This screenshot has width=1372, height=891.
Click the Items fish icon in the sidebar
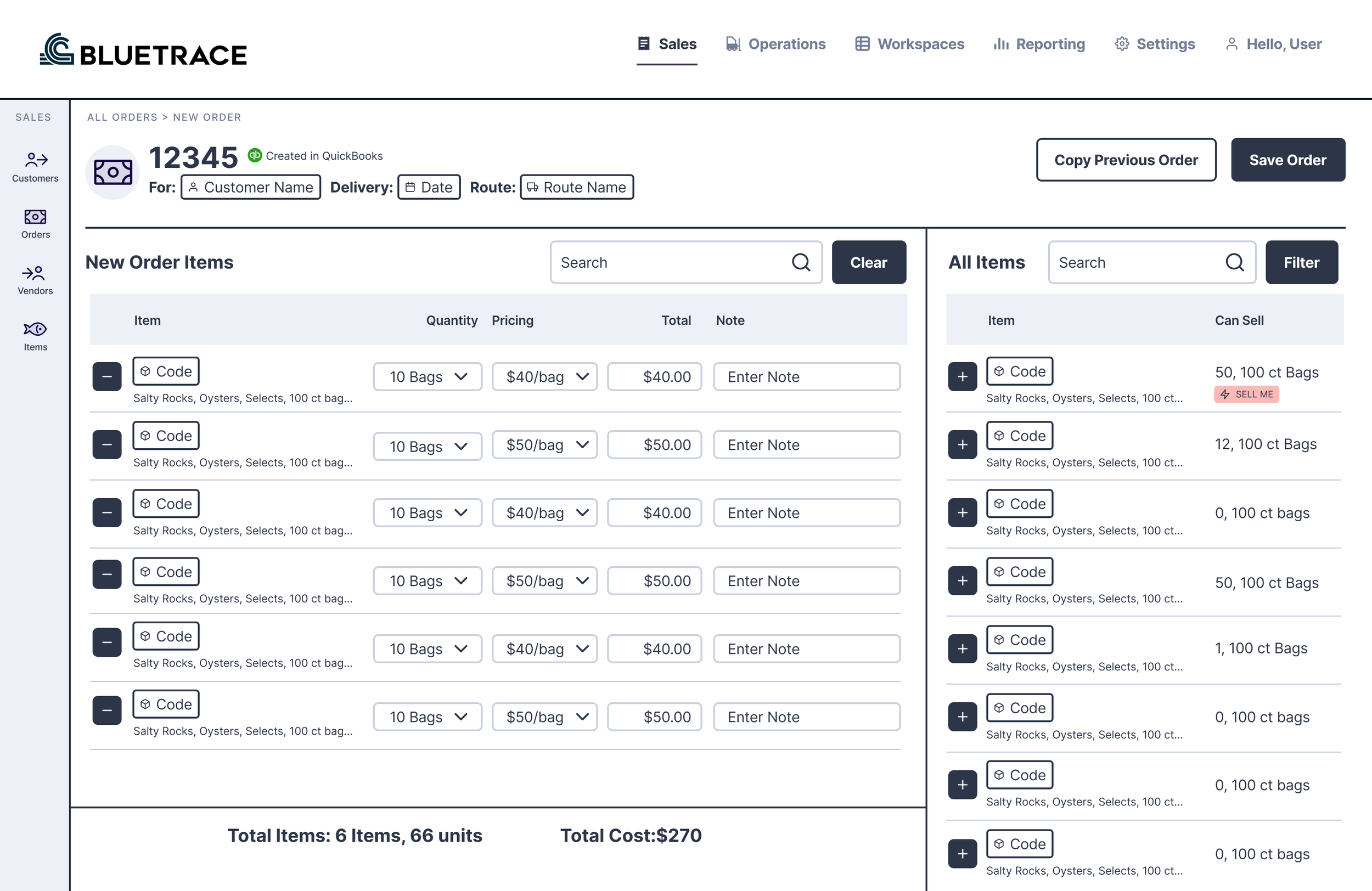(x=35, y=330)
